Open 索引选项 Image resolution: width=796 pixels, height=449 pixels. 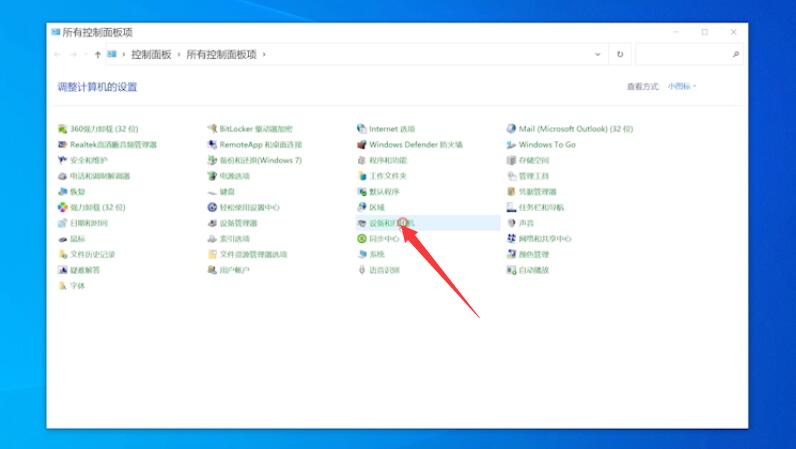click(228, 239)
